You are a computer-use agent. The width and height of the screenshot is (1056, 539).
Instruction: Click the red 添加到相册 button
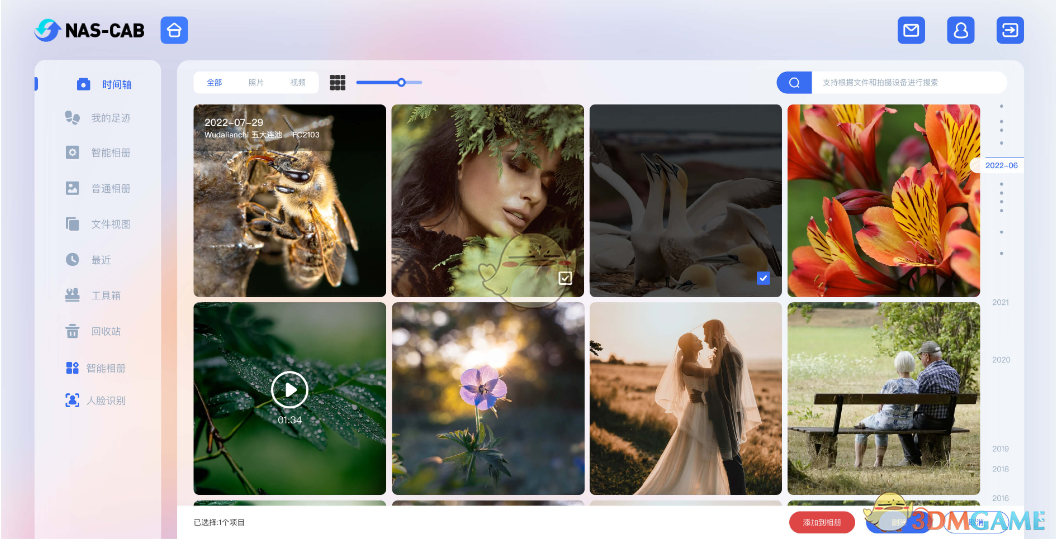[x=822, y=522]
